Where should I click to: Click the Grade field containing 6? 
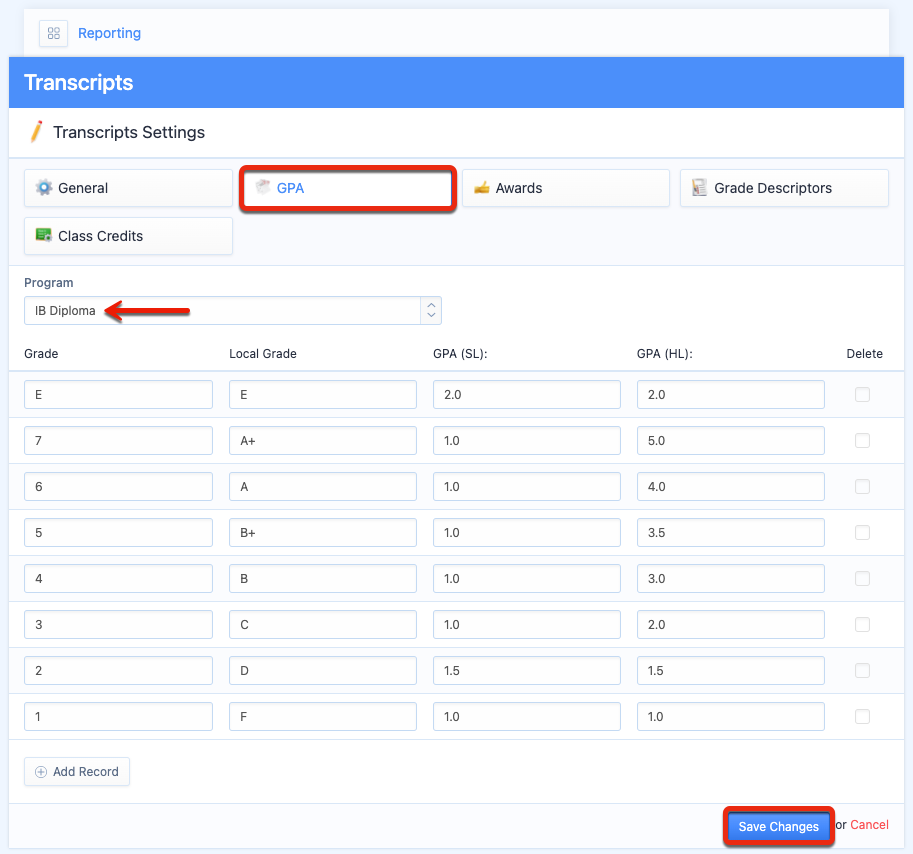(118, 487)
